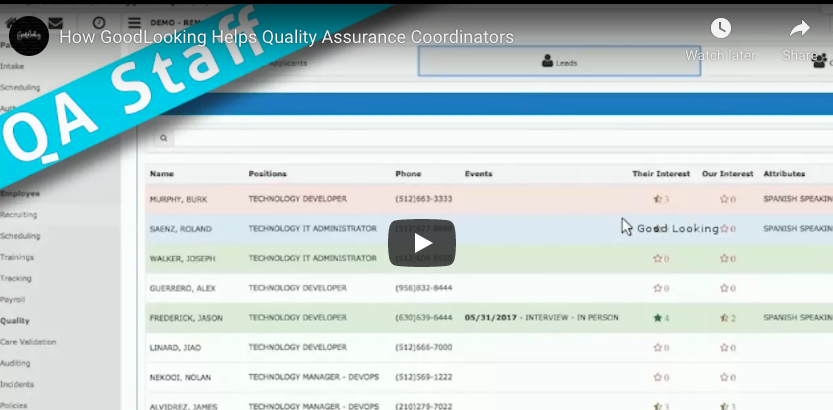Click phone number (956)832-8444
Screen dimensions: 833x410
(x=423, y=288)
